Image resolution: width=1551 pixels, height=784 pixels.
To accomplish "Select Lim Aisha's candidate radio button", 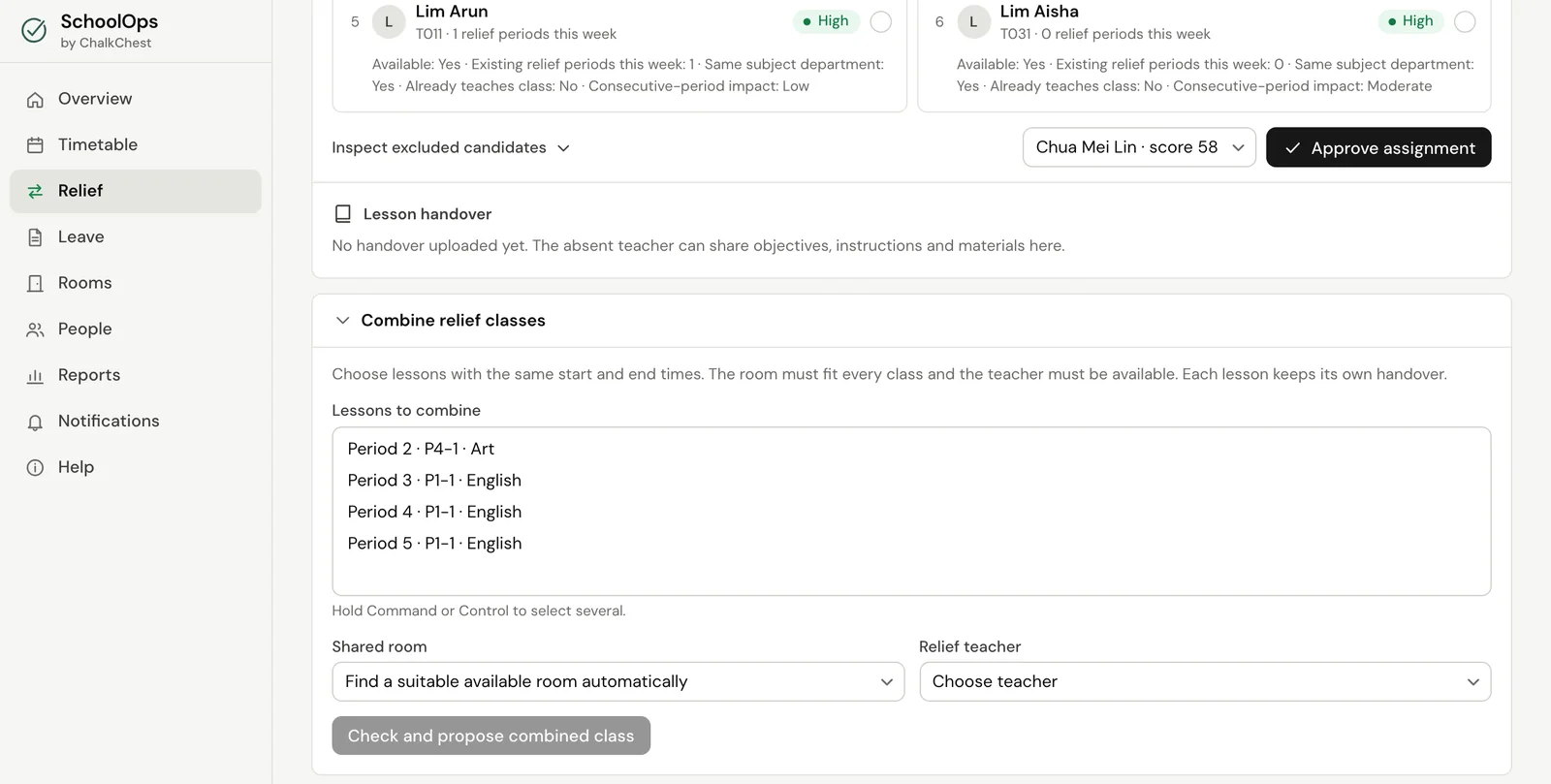I will click(x=1465, y=21).
